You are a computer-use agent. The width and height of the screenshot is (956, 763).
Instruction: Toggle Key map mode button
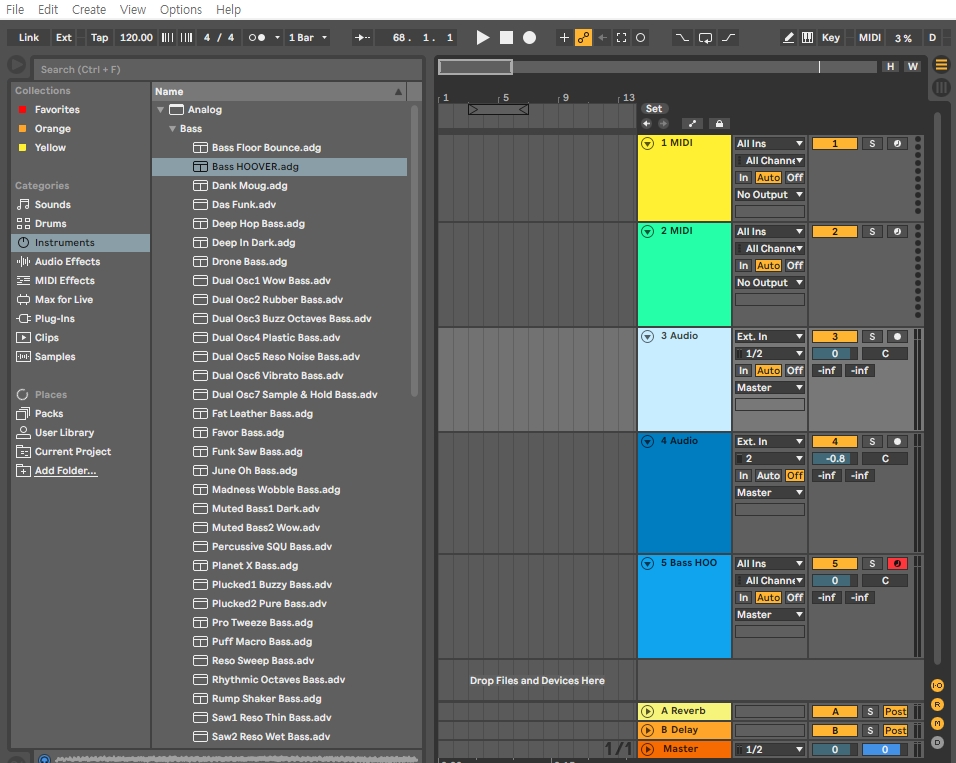point(830,38)
